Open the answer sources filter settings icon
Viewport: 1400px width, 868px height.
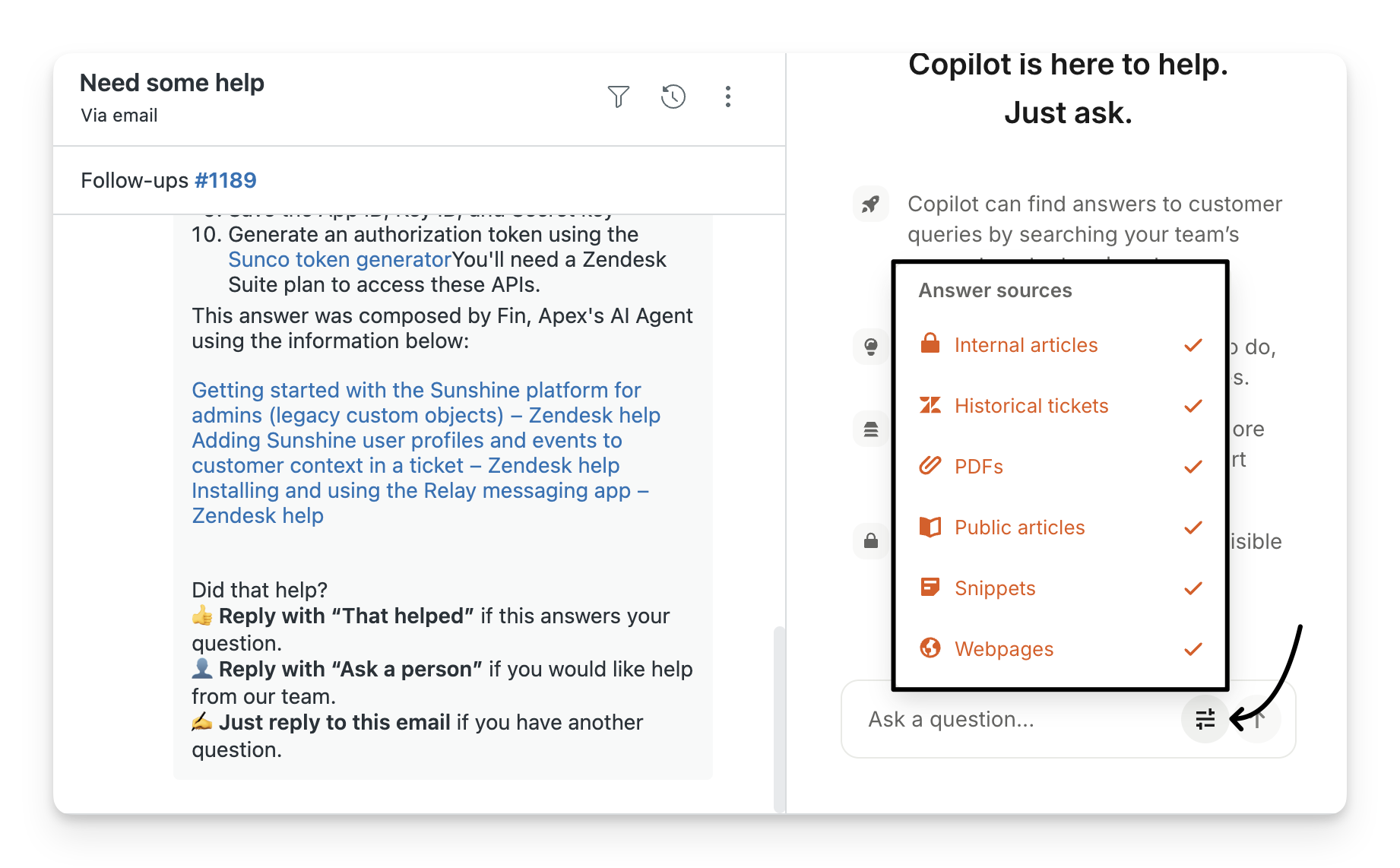(x=1205, y=718)
